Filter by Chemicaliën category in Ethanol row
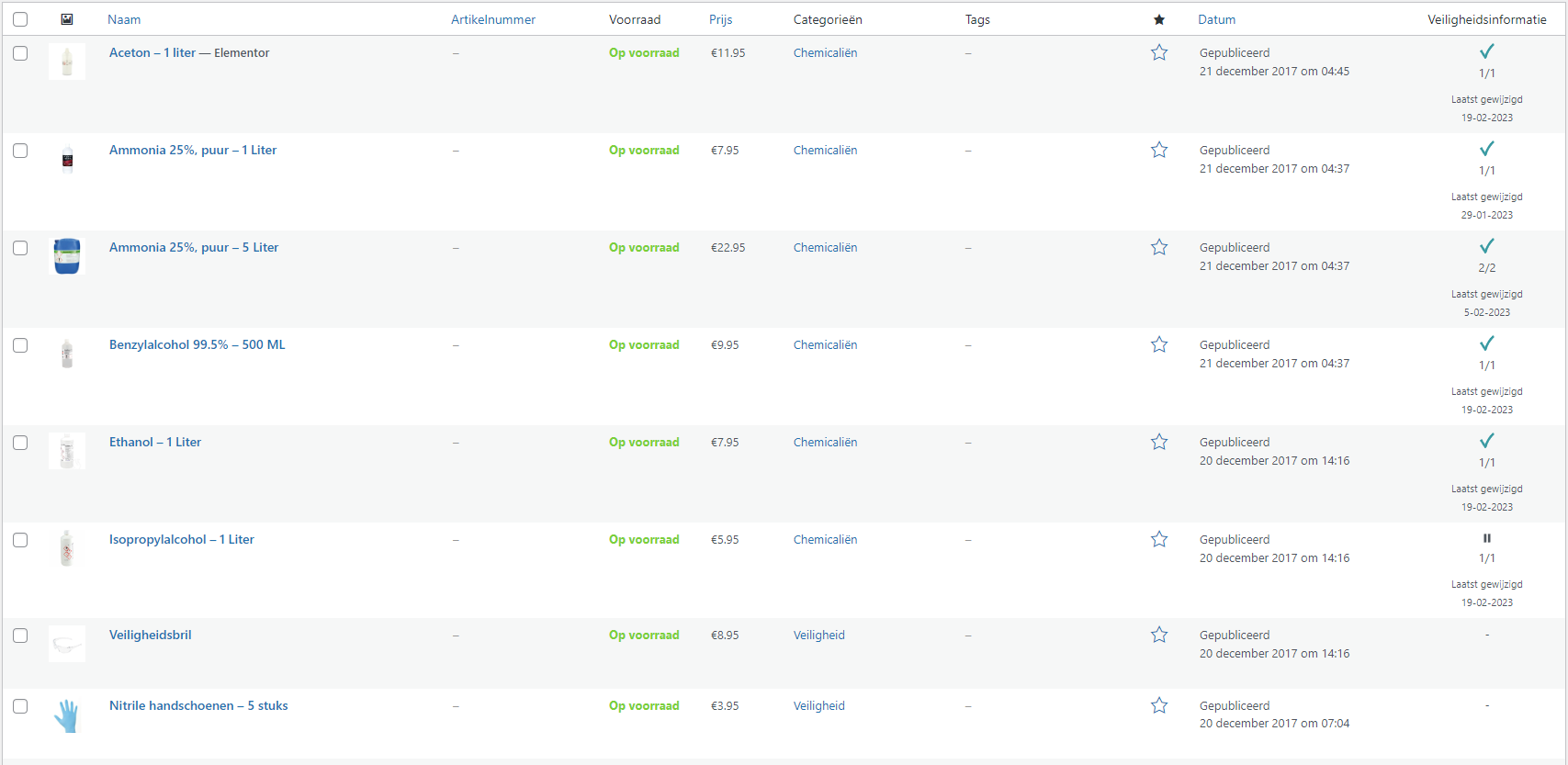 tap(826, 442)
